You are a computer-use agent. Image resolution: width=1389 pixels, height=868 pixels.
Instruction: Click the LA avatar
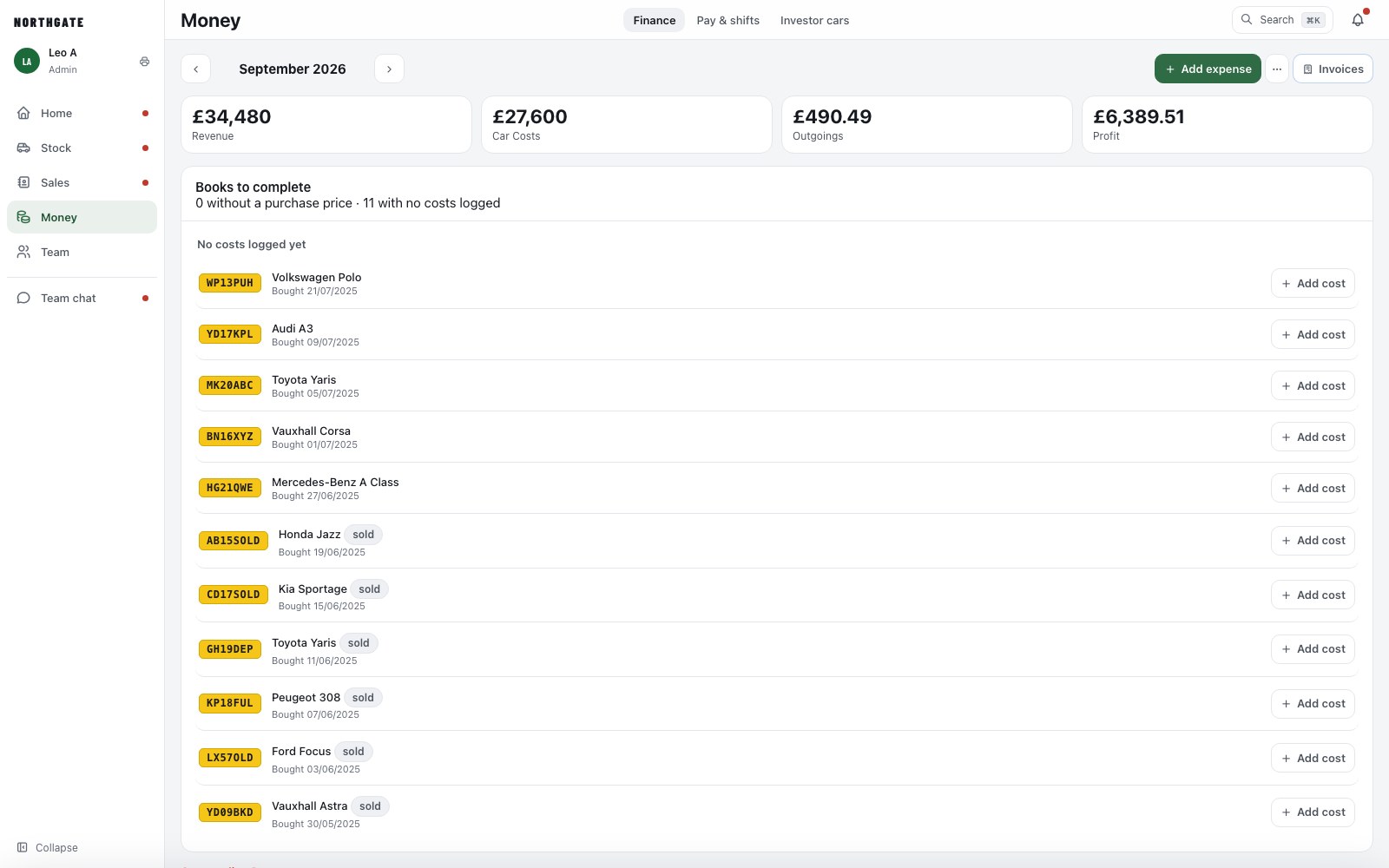click(27, 61)
